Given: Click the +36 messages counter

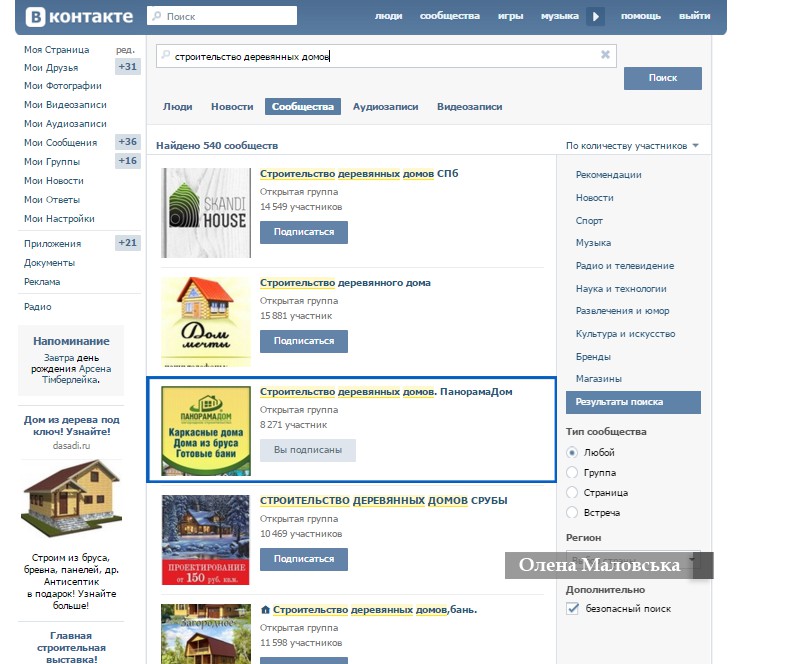Looking at the screenshot, I should point(127,142).
